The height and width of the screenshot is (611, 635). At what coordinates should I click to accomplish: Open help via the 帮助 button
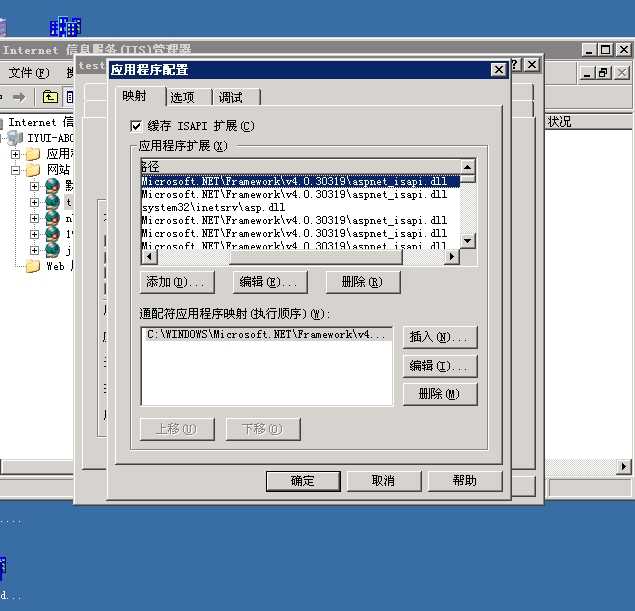[x=465, y=481]
